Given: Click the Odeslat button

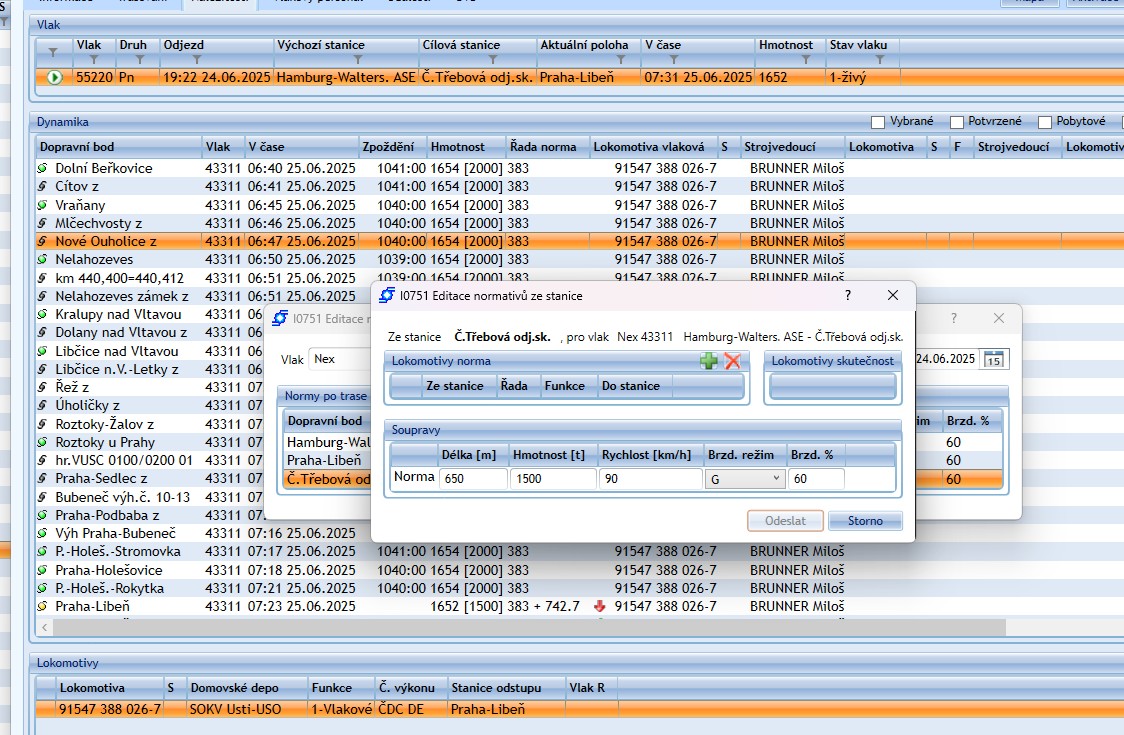Looking at the screenshot, I should pyautogui.click(x=785, y=520).
